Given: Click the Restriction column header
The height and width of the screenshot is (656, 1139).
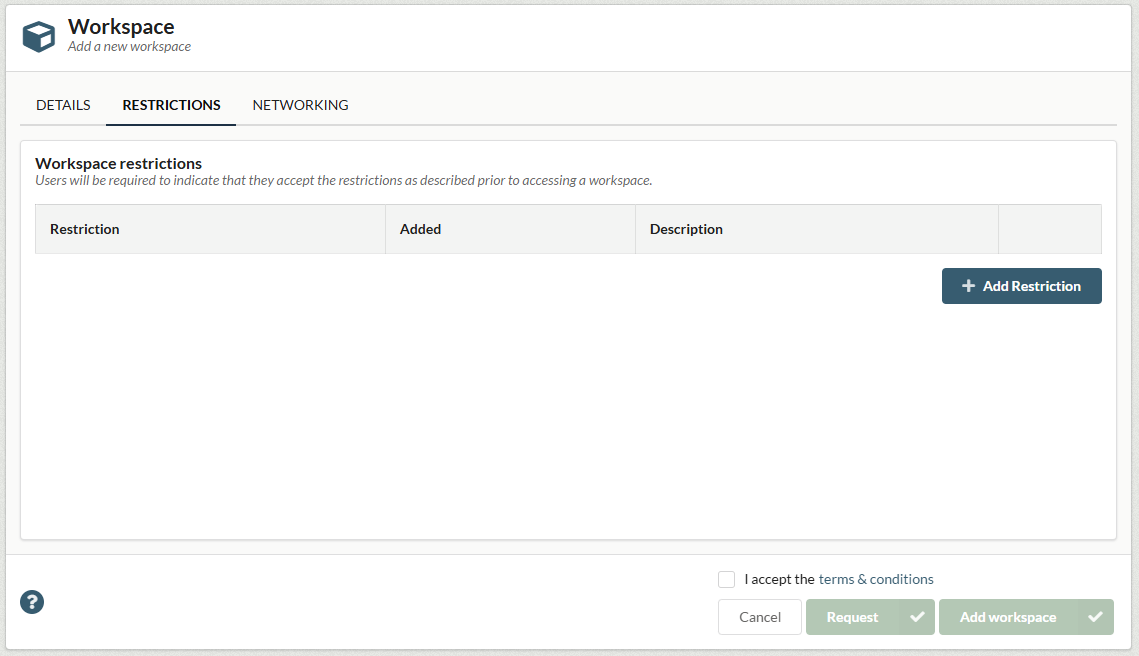Looking at the screenshot, I should 85,229.
